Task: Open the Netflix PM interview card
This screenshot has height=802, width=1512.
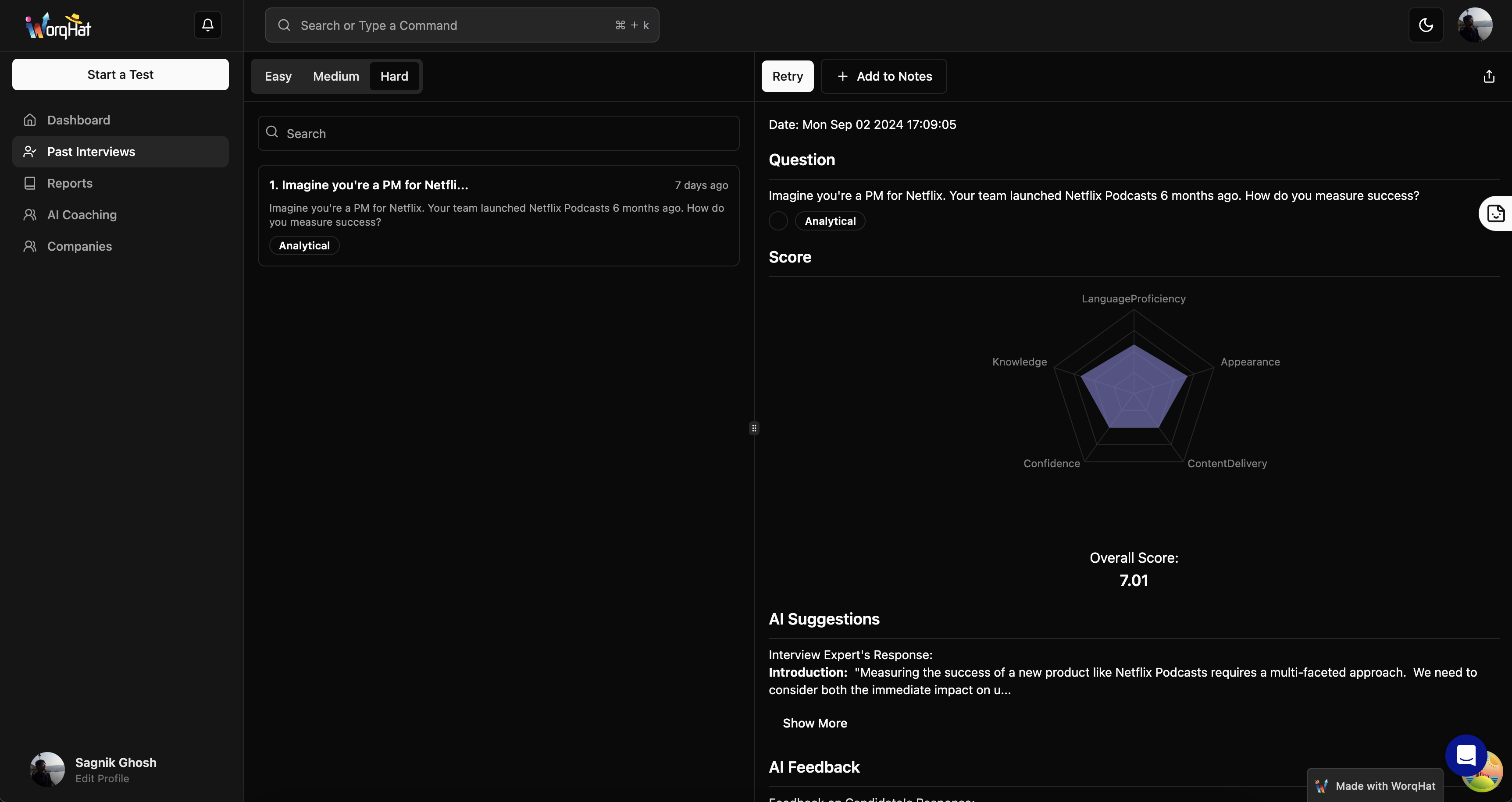Action: pos(498,215)
